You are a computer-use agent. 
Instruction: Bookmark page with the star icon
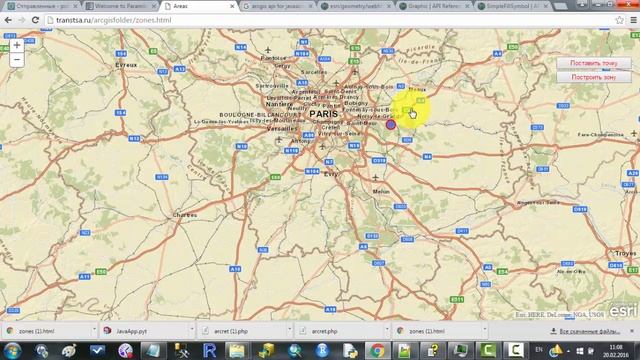pyautogui.click(x=619, y=20)
